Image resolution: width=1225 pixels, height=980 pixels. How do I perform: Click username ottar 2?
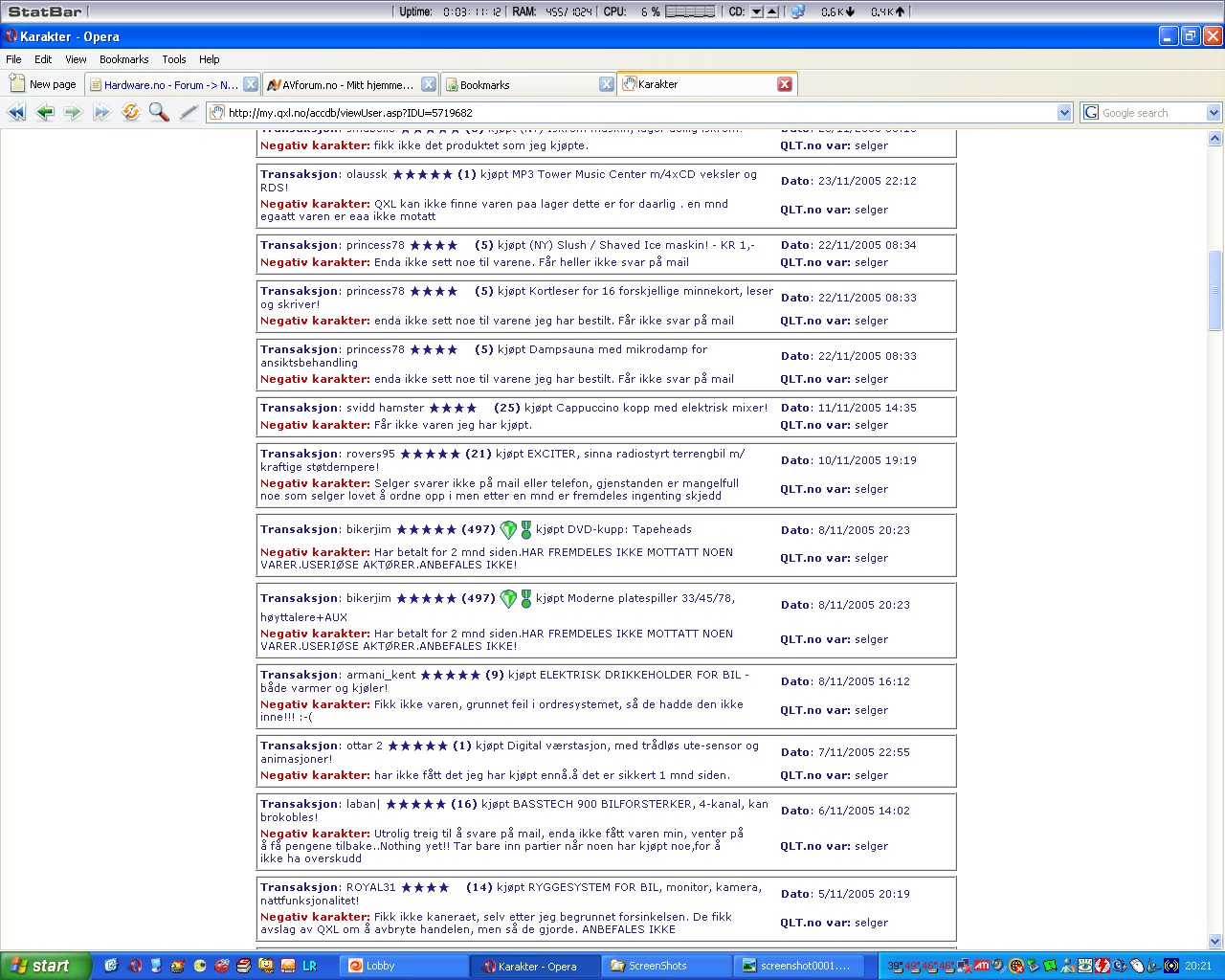(365, 746)
